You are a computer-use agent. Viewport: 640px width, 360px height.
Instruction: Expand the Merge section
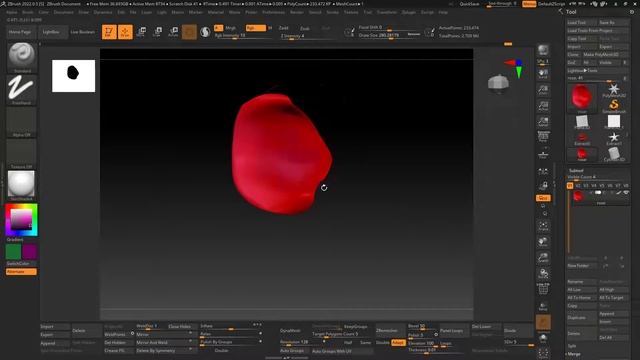click(574, 354)
